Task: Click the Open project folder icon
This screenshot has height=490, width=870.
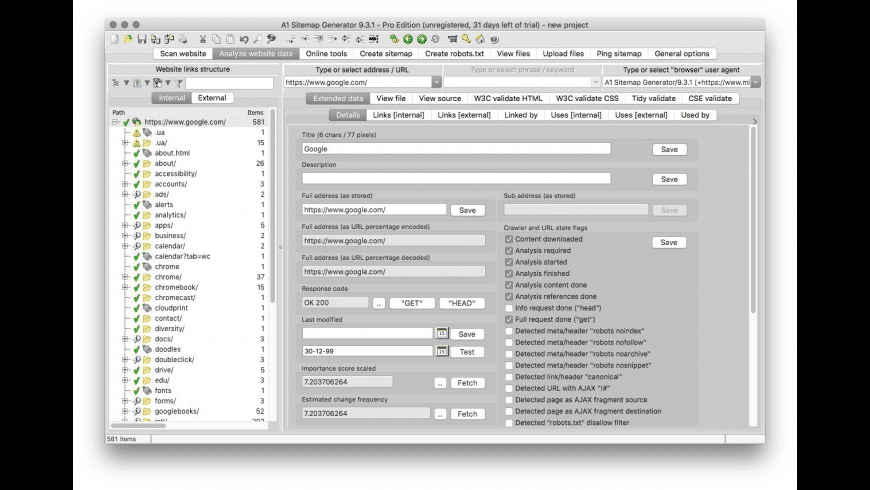Action: tap(128, 39)
